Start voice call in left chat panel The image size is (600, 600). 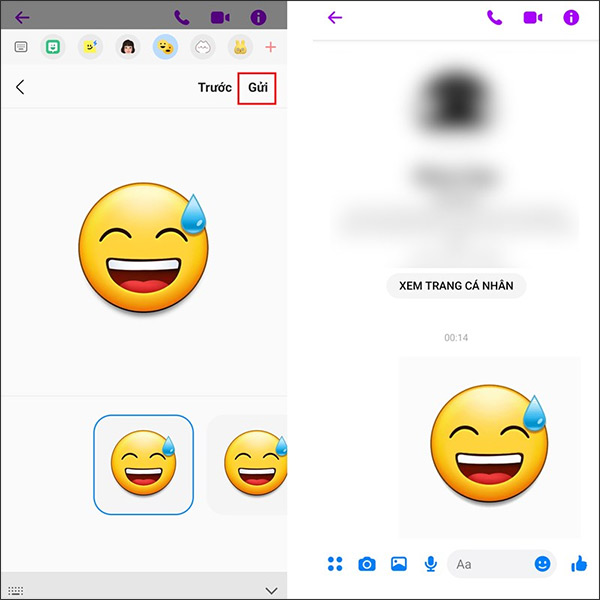pos(182,17)
